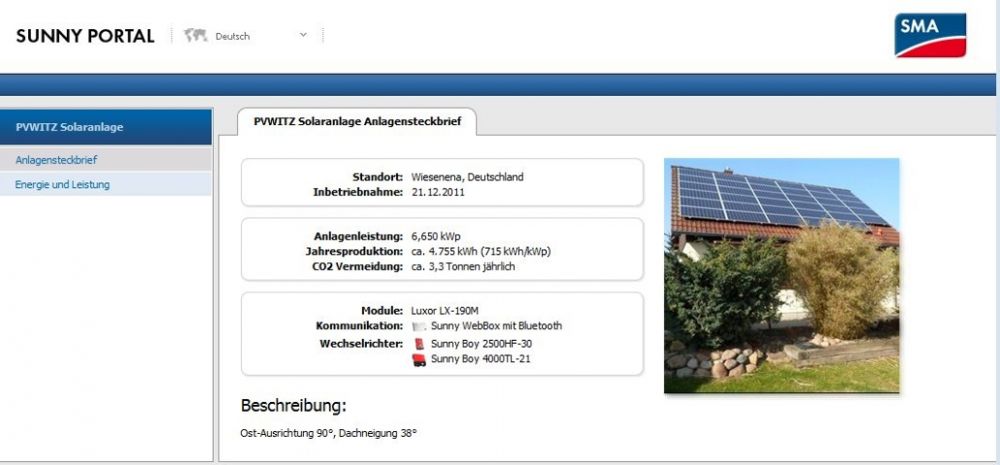Click the module name Luxor LX-190M
This screenshot has width=1000, height=465.
pyautogui.click(x=445, y=311)
